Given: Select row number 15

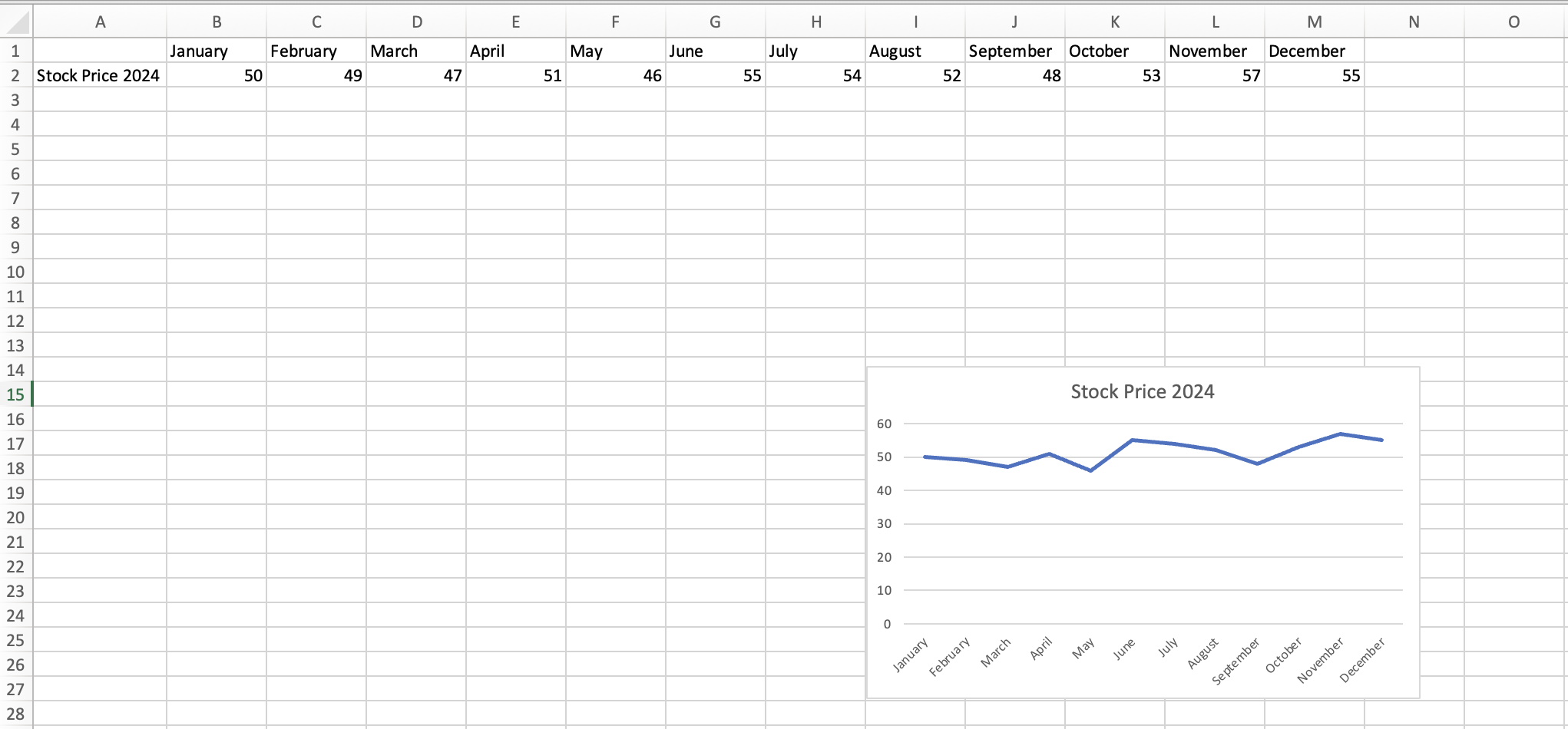Looking at the screenshot, I should coord(16,394).
